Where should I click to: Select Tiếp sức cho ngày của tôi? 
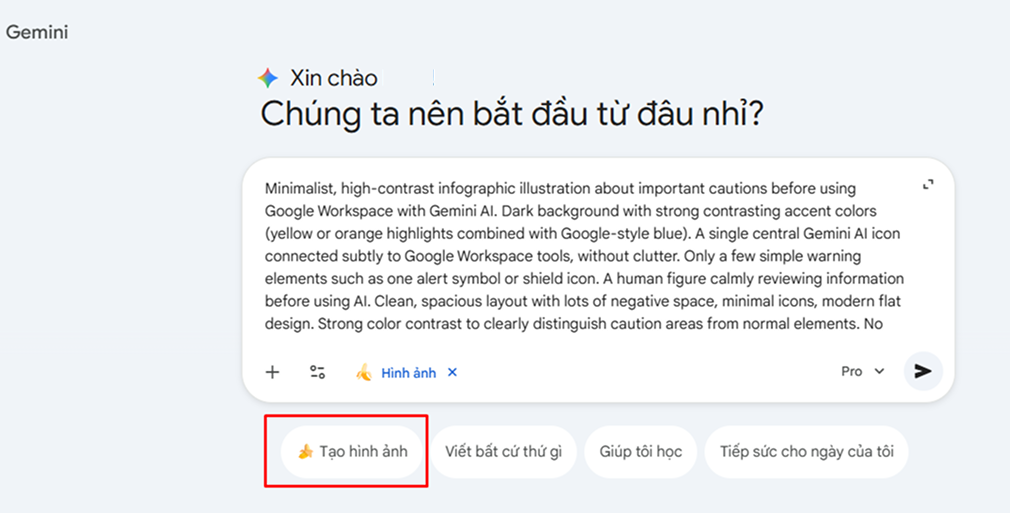(x=807, y=452)
